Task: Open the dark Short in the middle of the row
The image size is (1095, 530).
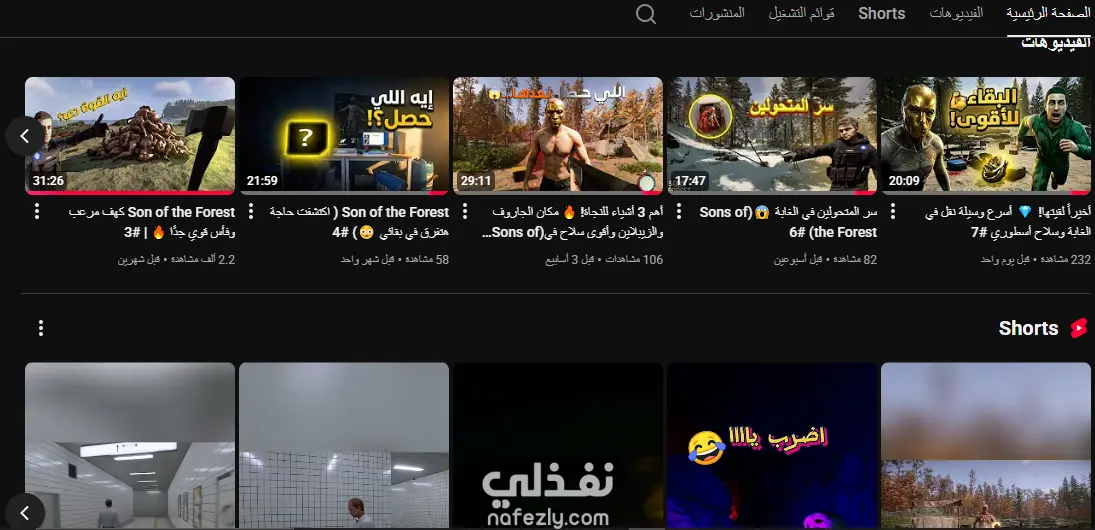Action: (558, 446)
